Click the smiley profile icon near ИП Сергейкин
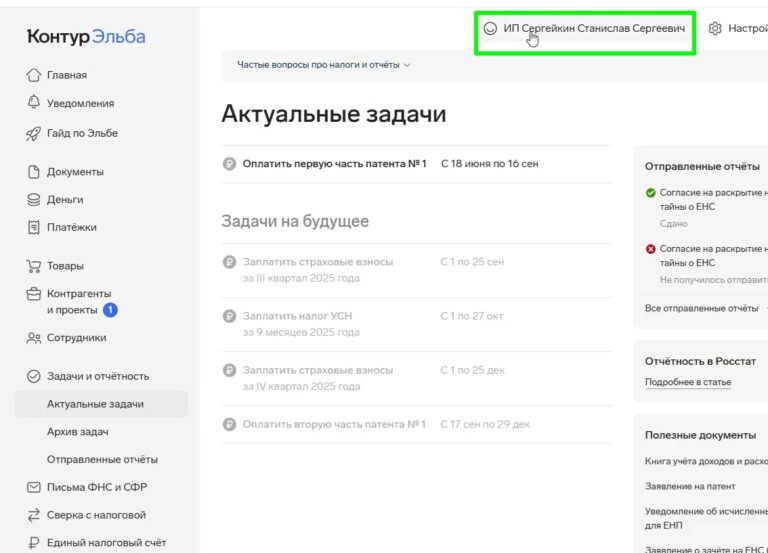Screen dimensions: 768x553 click(x=490, y=28)
